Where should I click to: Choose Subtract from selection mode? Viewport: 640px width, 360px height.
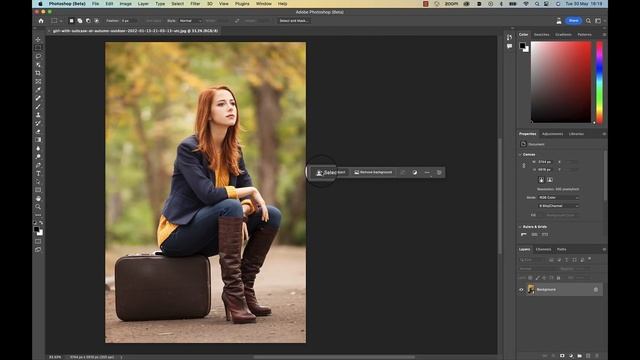(x=88, y=21)
